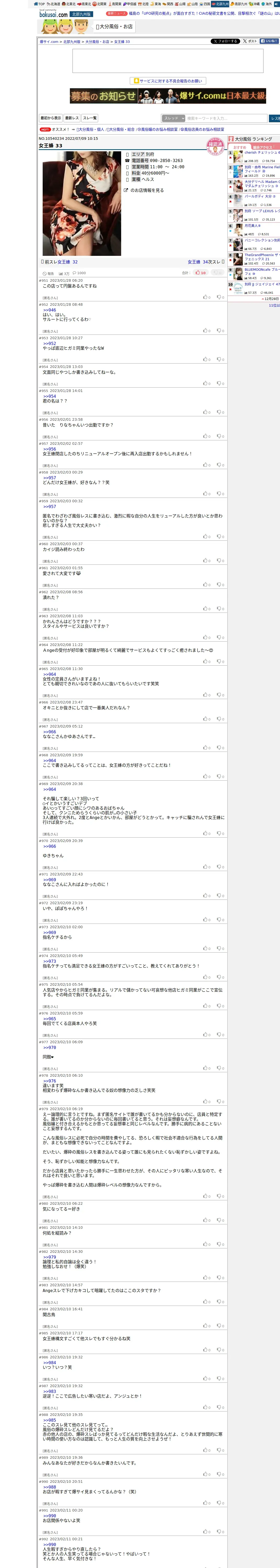
Task: Open 前スレ 女王蜂 32 link
Action: (59, 262)
